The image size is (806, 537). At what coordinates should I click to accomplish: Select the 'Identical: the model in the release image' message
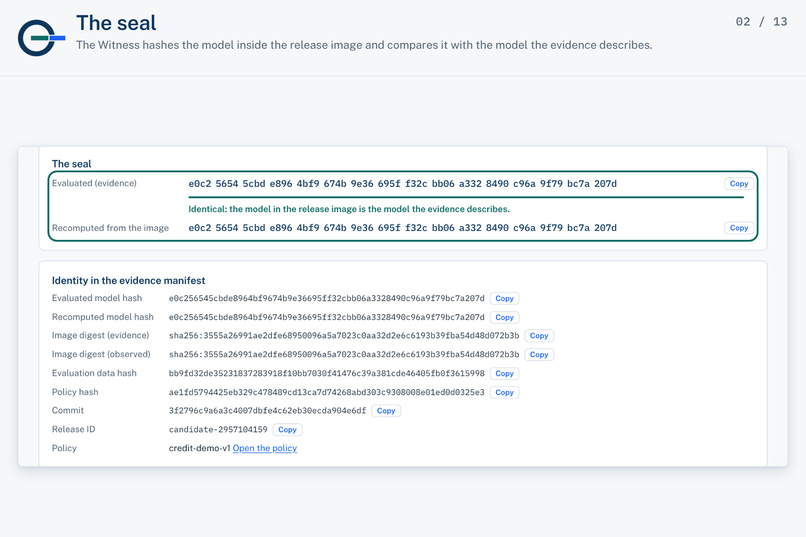pyautogui.click(x=349, y=209)
